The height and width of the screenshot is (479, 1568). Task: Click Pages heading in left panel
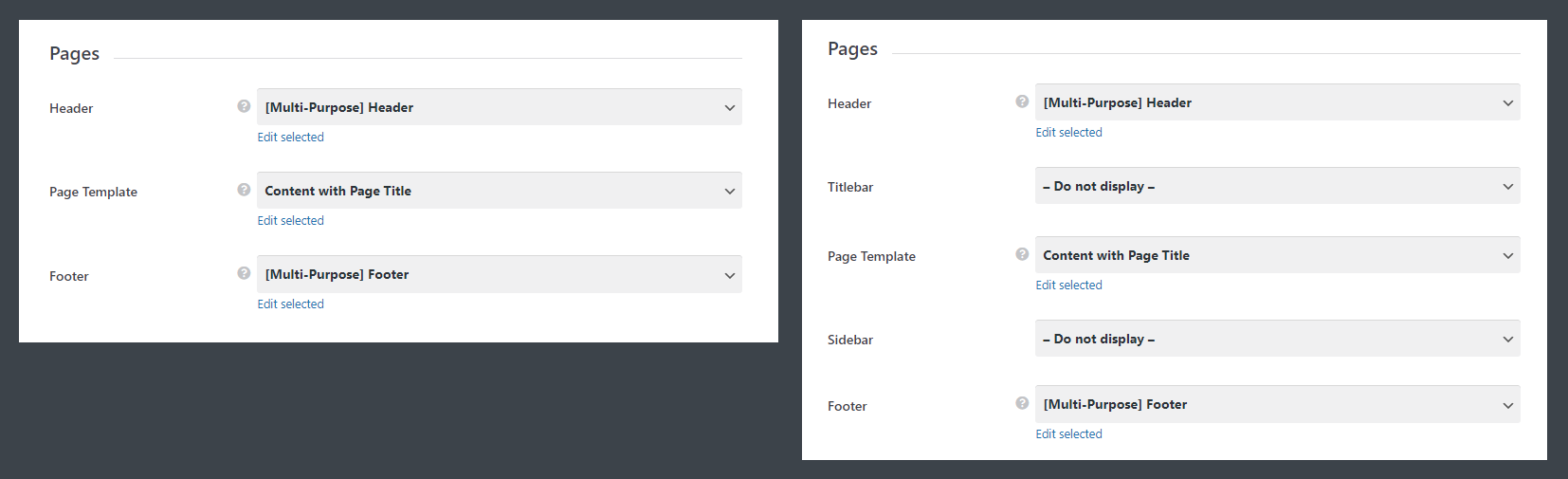point(75,54)
